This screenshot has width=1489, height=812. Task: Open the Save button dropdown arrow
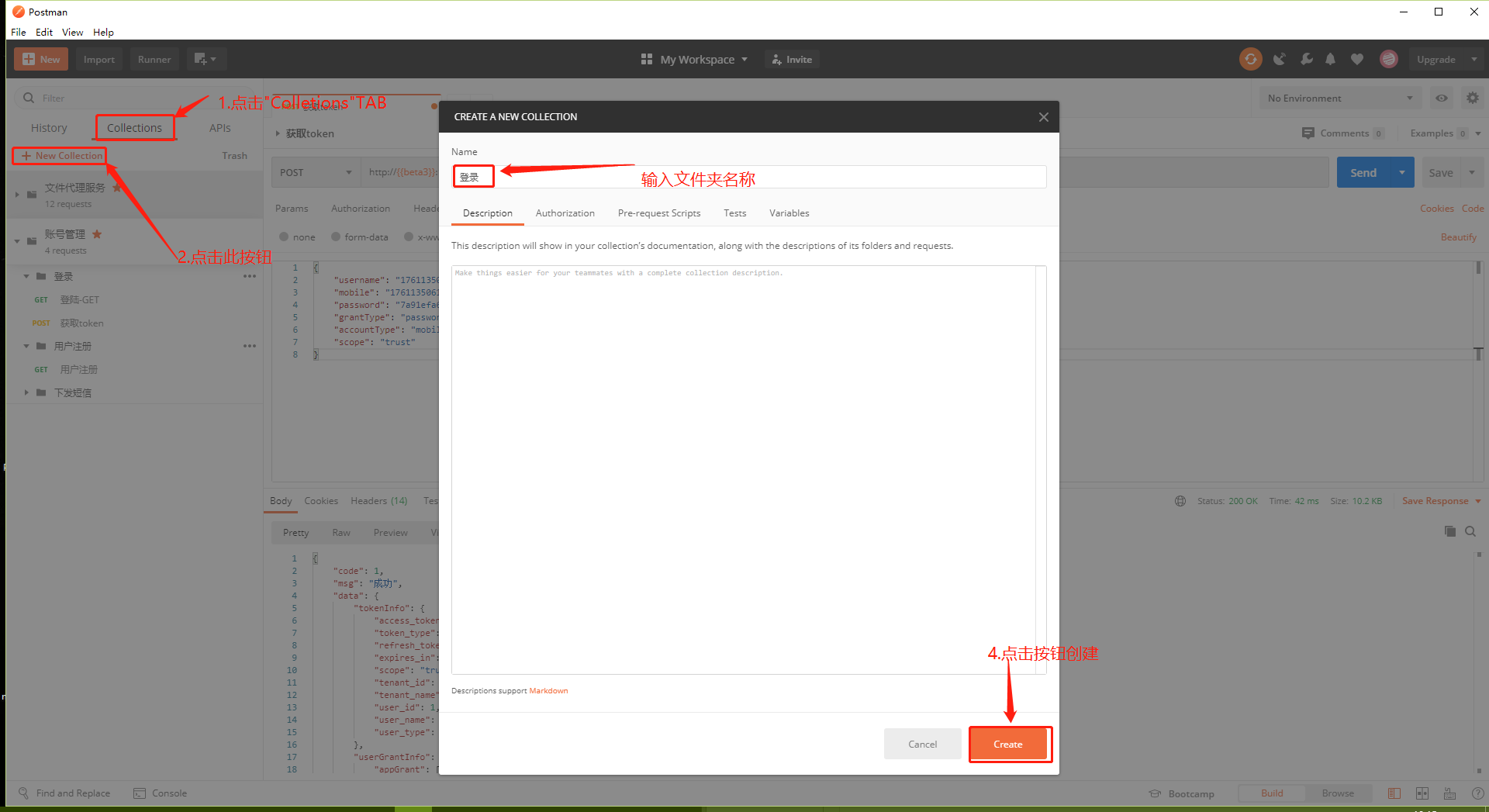(1472, 172)
